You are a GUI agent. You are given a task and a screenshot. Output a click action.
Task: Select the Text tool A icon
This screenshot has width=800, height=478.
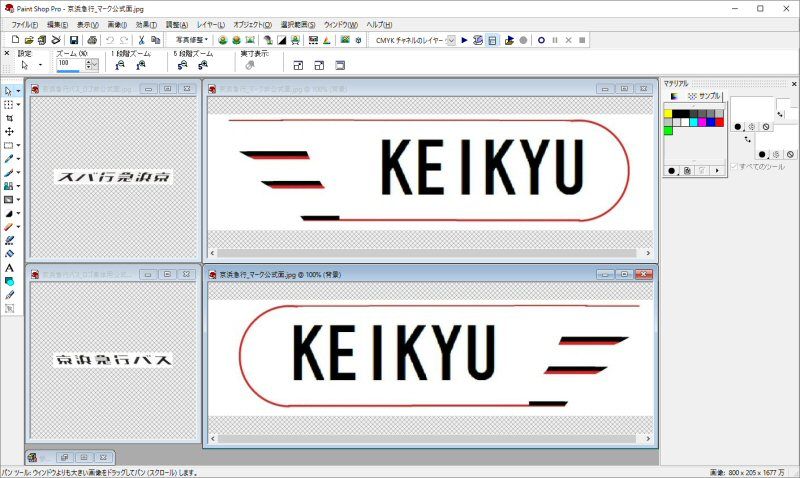coord(9,268)
